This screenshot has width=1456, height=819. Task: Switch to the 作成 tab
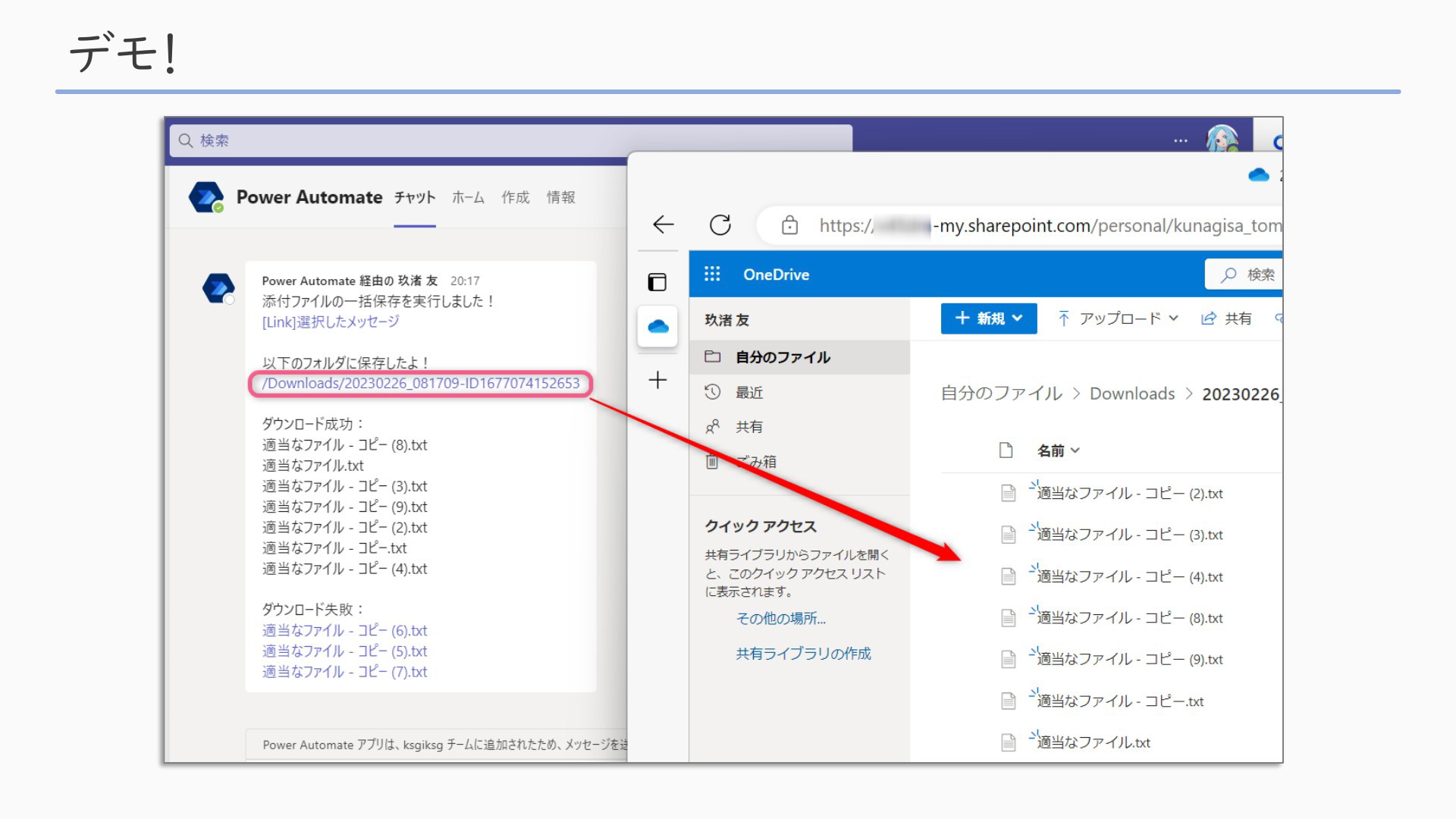click(515, 197)
